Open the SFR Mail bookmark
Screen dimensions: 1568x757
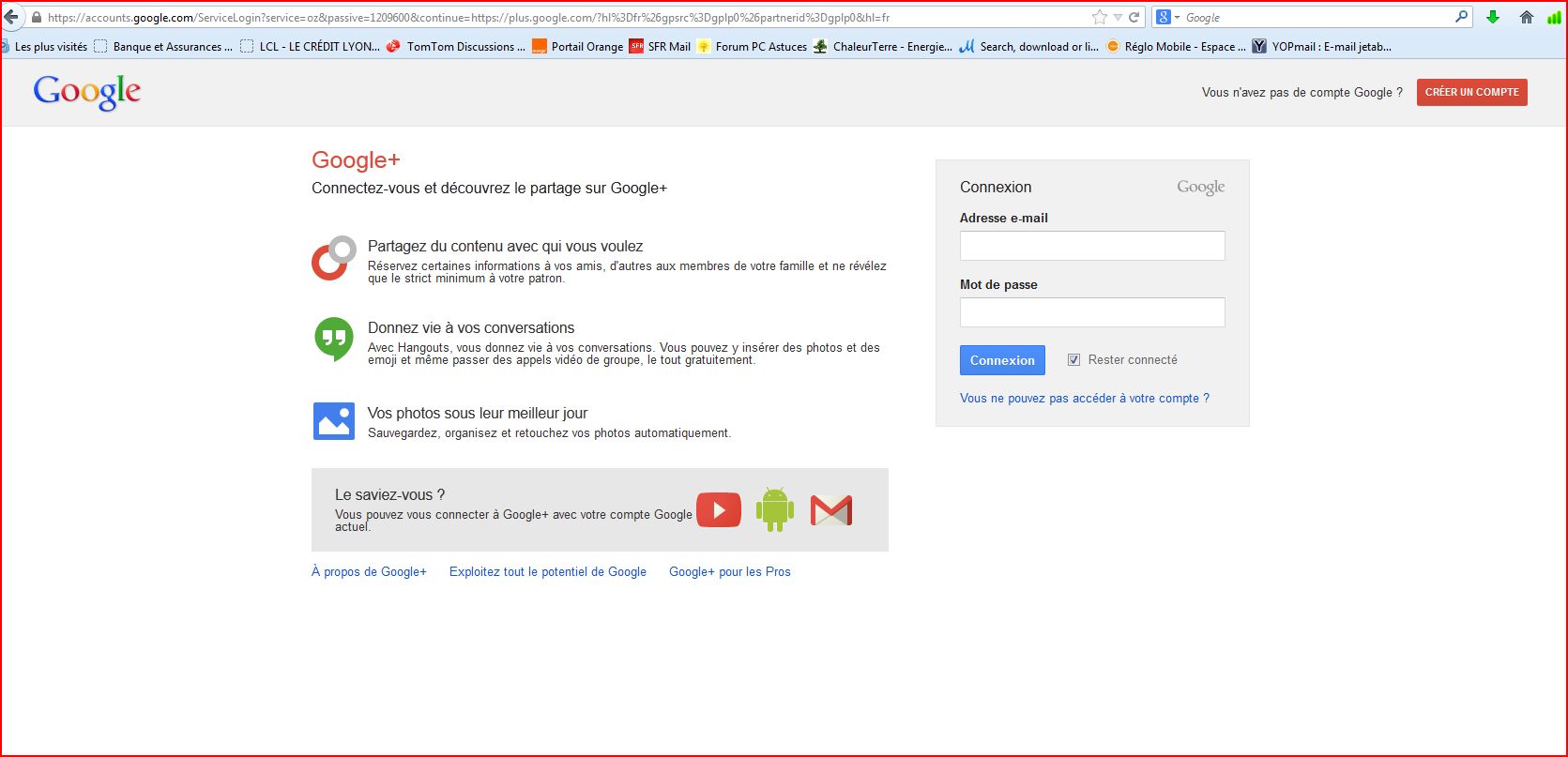[661, 46]
